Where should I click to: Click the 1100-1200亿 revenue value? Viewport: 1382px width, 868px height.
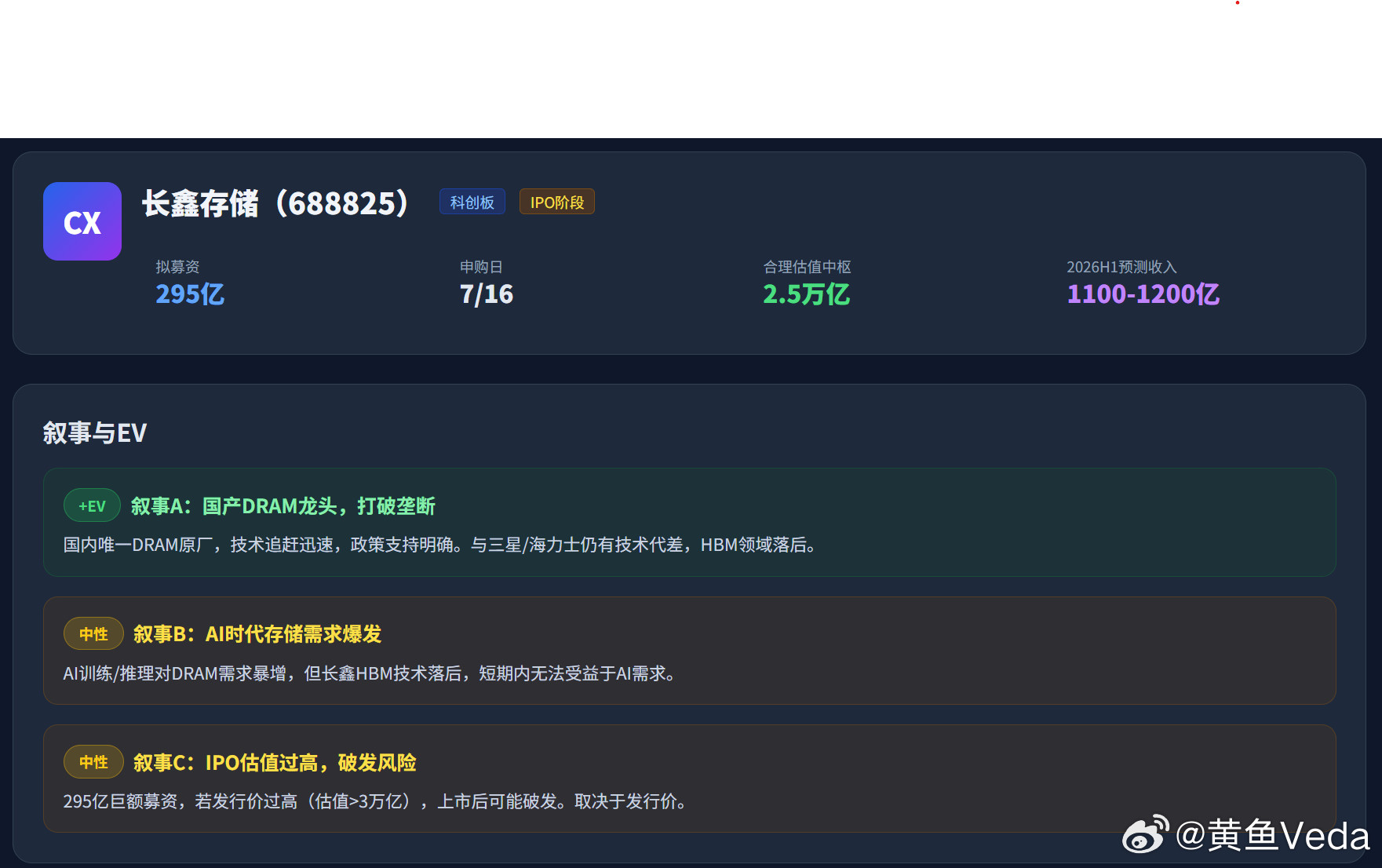pyautogui.click(x=1143, y=294)
